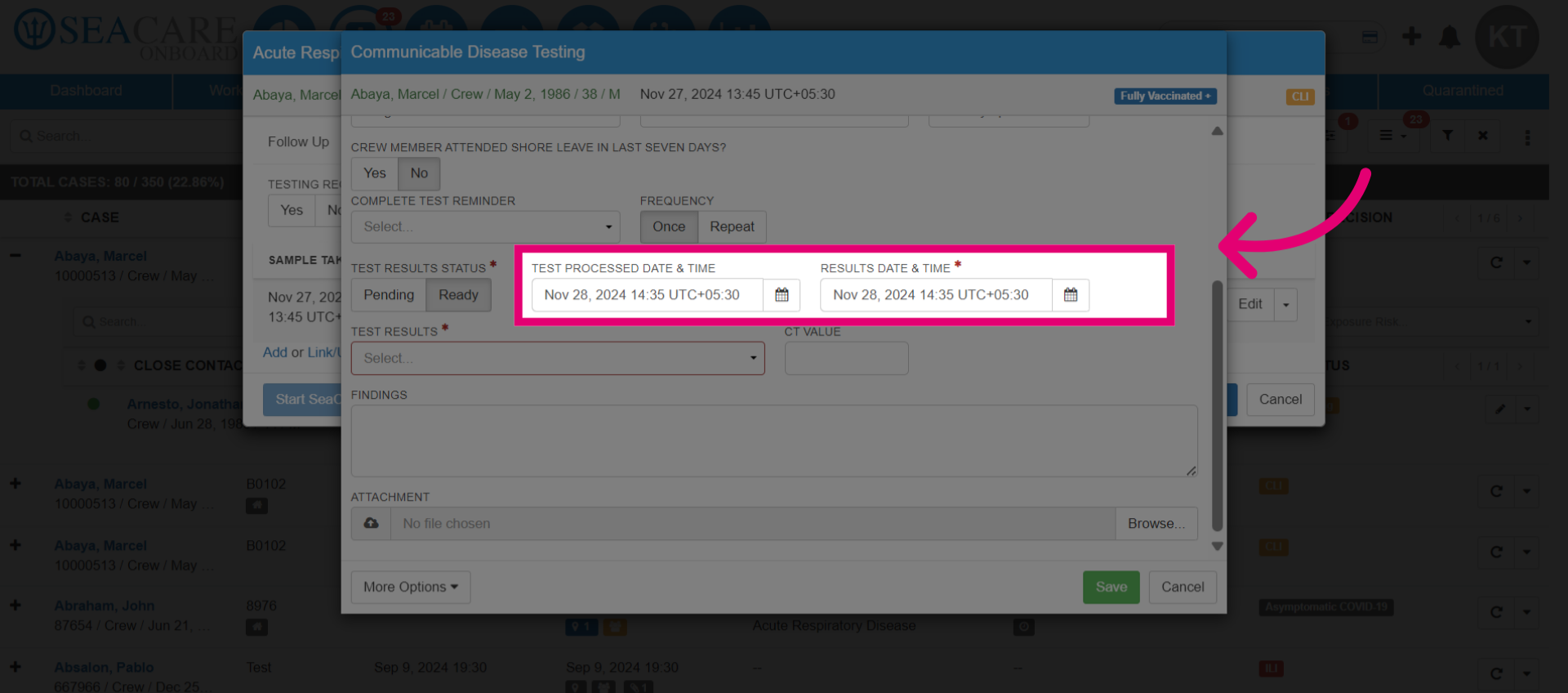The image size is (1568, 693).
Task: Open the Complete Test Reminder dropdown
Action: click(485, 227)
